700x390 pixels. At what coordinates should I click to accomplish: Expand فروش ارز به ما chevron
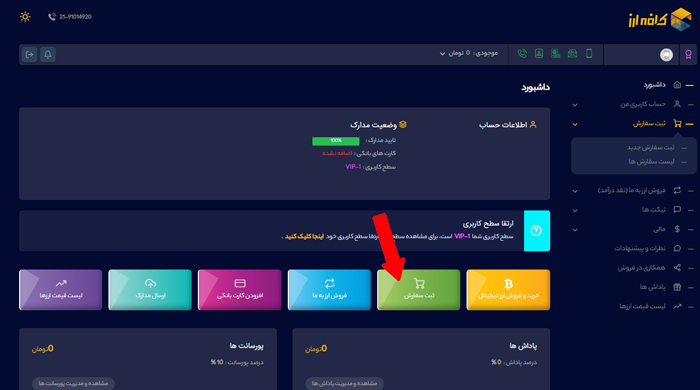pyautogui.click(x=575, y=191)
